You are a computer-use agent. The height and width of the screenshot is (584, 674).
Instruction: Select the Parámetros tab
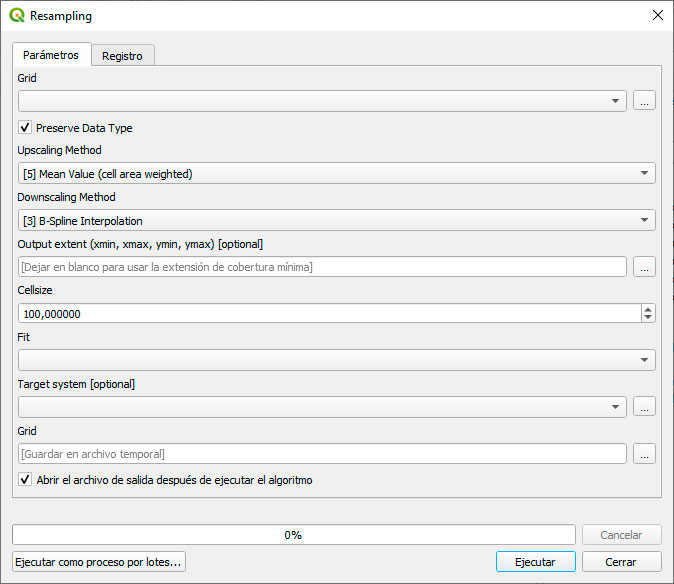[x=51, y=55]
